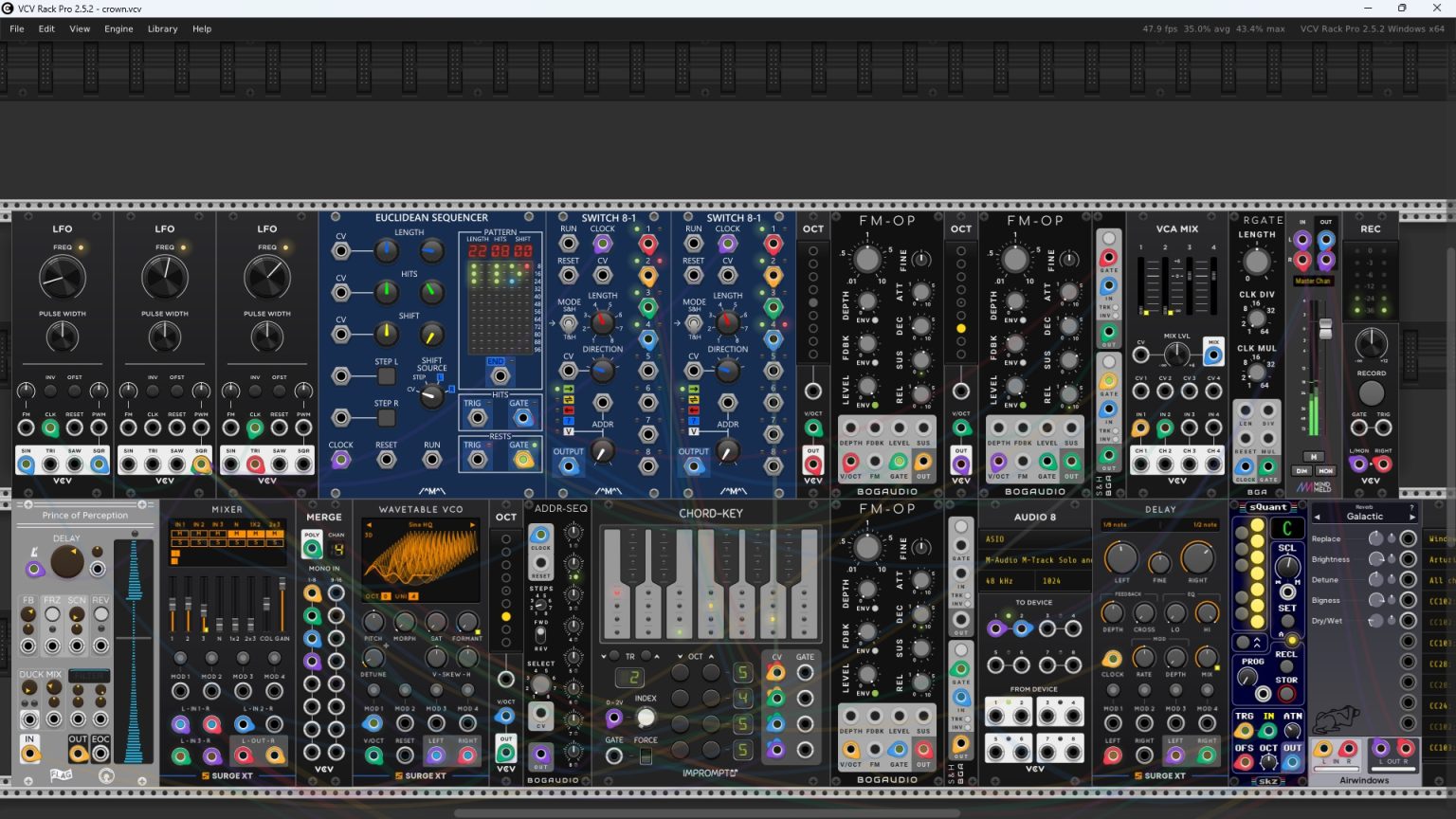Click the VCA MIX blue MIX output jack
Image resolution: width=1456 pixels, height=819 pixels.
pos(1212,355)
